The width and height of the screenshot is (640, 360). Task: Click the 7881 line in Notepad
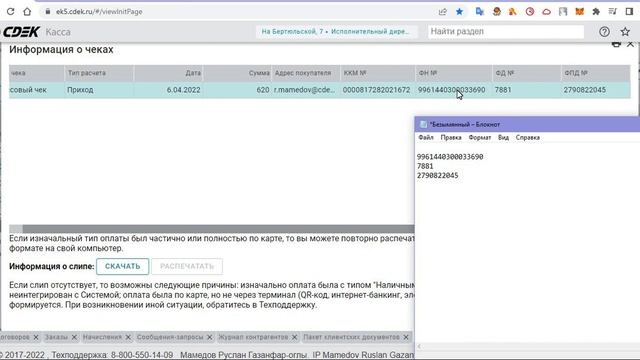tap(425, 166)
